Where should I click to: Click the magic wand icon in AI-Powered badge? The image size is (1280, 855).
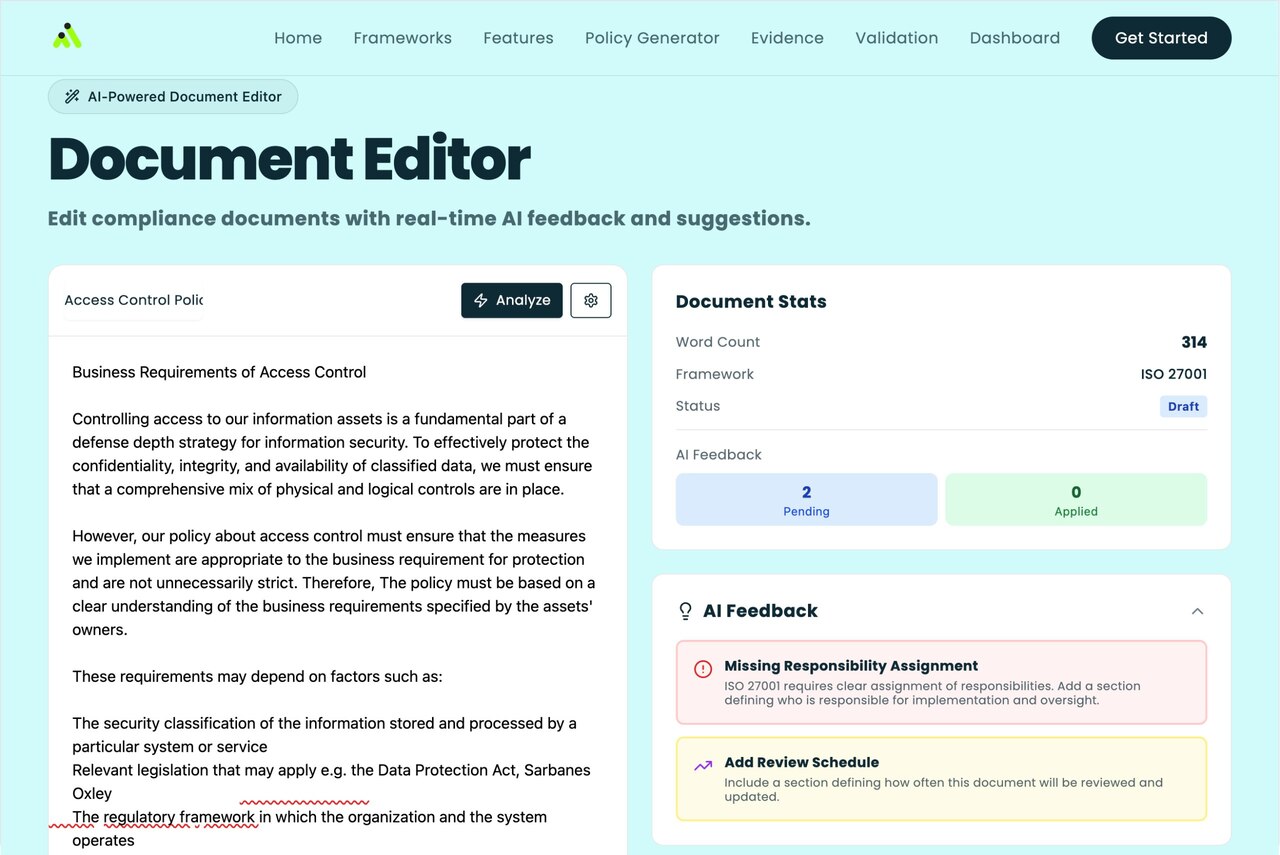72,97
